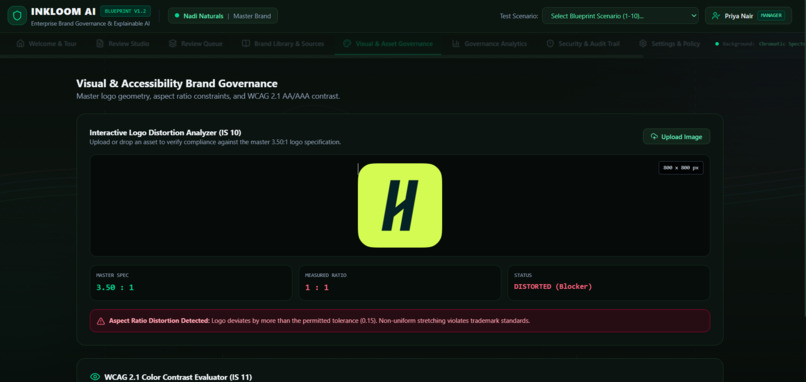Open the Welcome & Tour tab

47,44
